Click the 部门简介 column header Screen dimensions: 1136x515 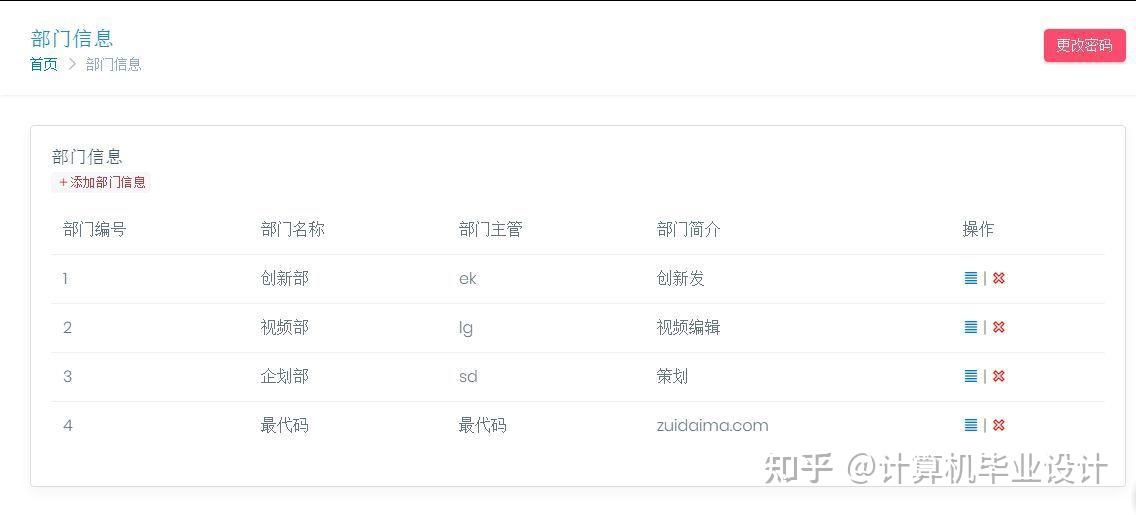(x=688, y=229)
